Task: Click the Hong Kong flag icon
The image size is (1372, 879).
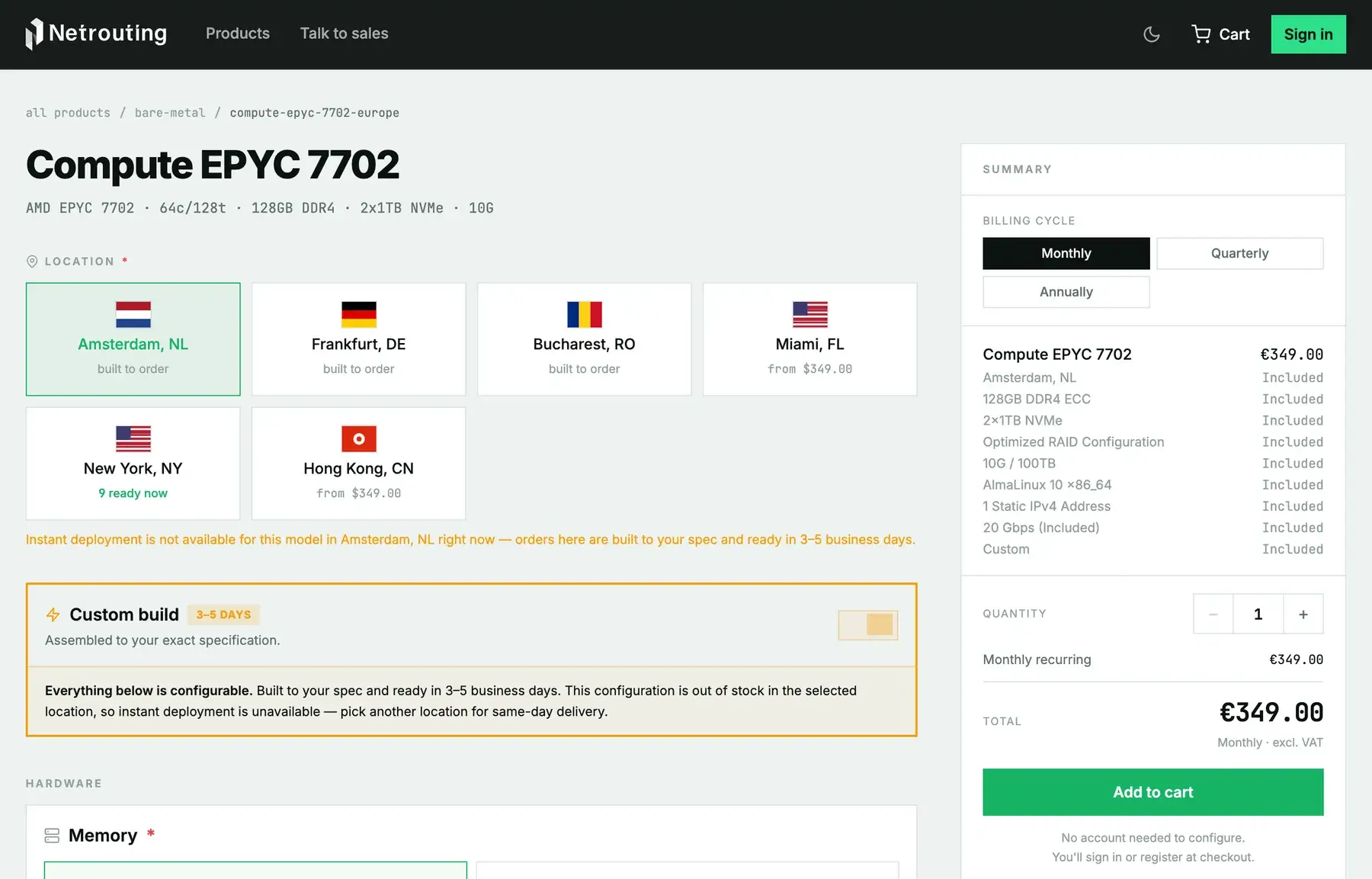Action: tap(359, 438)
